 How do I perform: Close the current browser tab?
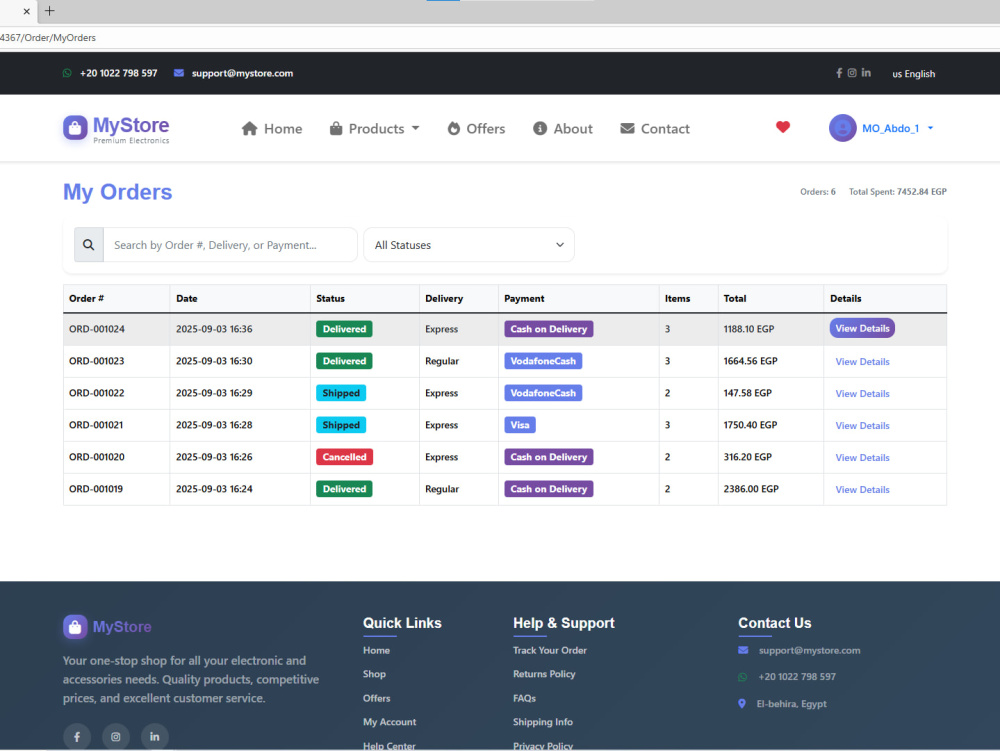[x=26, y=11]
